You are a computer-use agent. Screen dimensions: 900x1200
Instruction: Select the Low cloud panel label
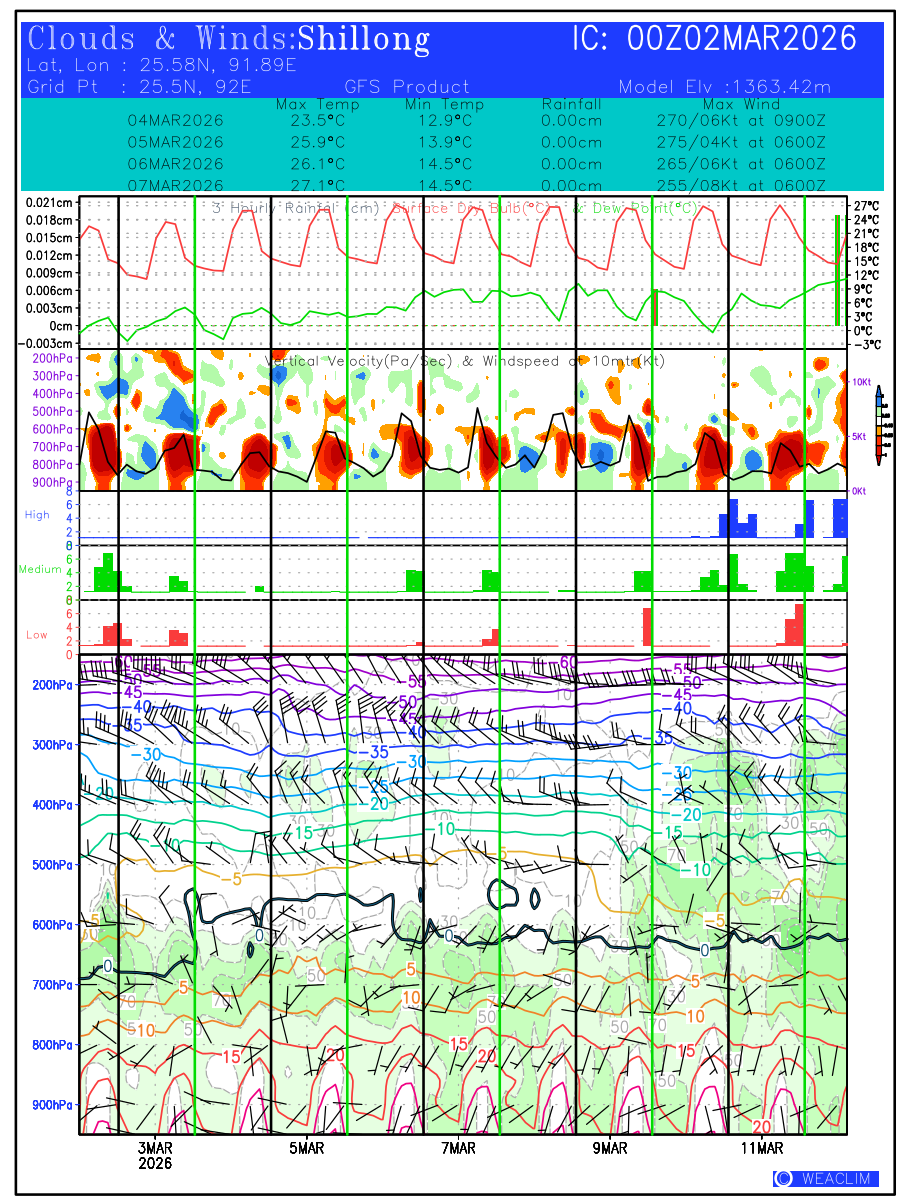tap(37, 635)
